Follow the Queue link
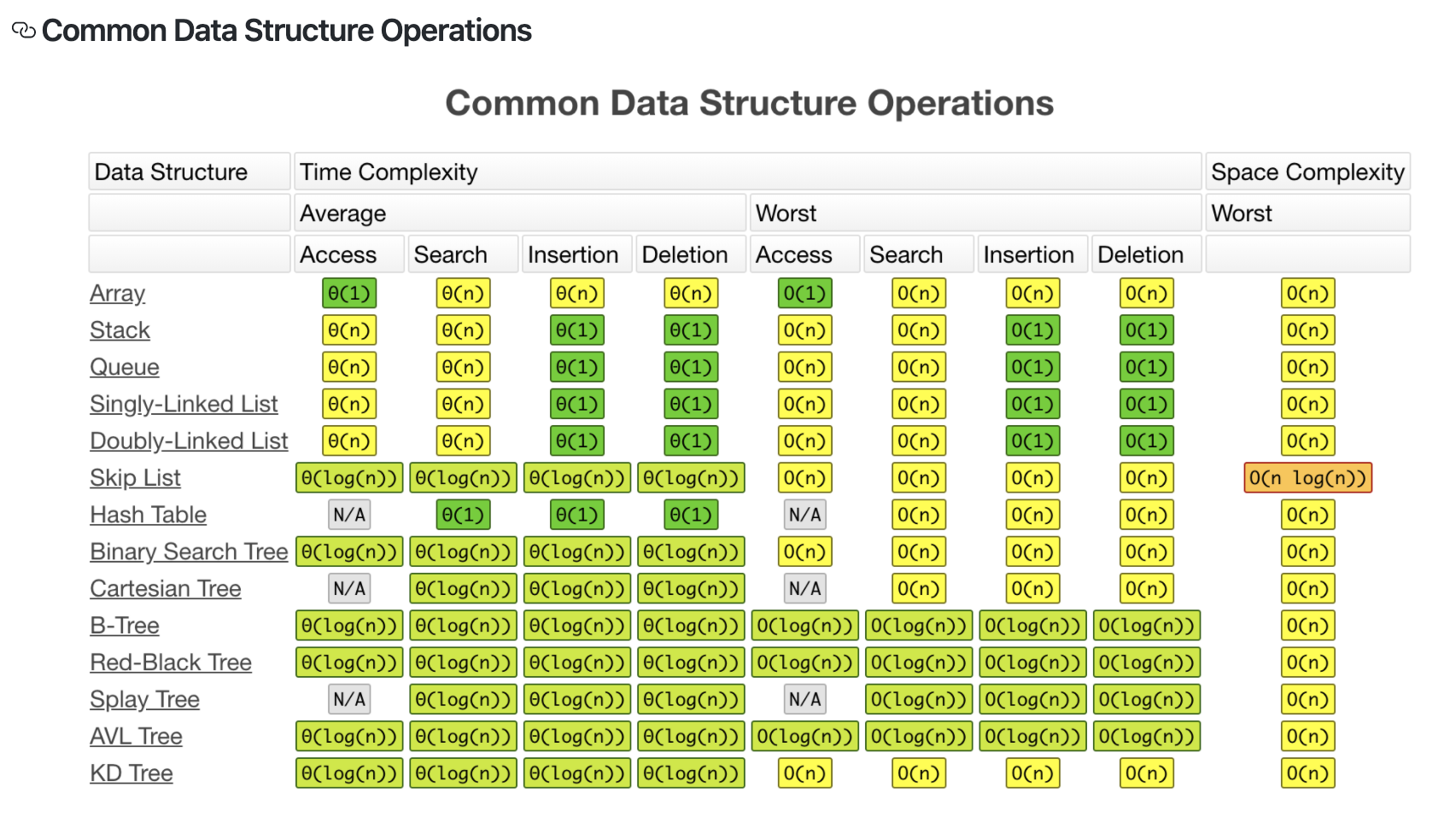 pyautogui.click(x=125, y=367)
